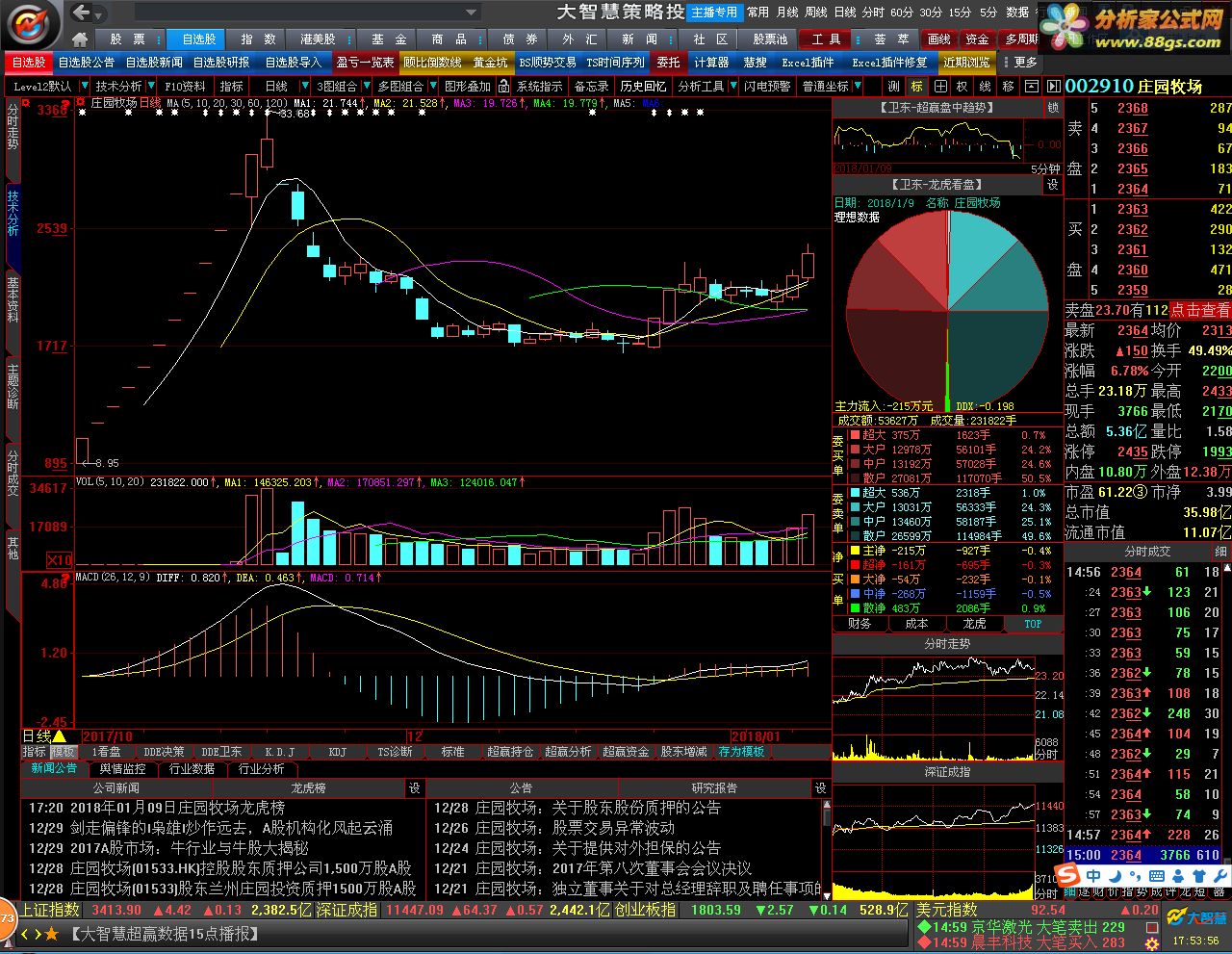Screen dimensions: 1232x954
Task: Click the shirt skin icon in IME bar
Action: [1197, 876]
